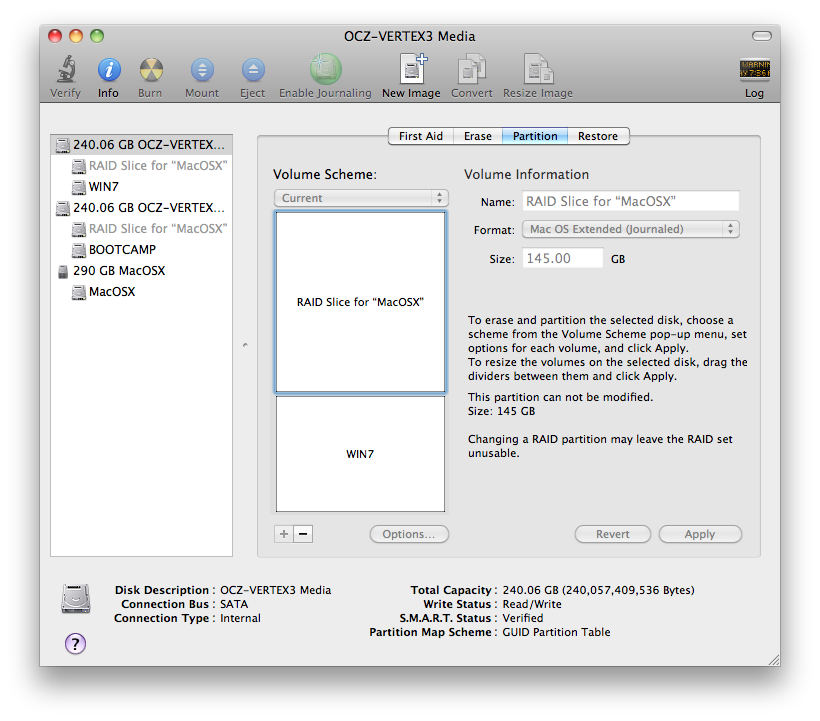The height and width of the screenshot is (721, 820).
Task: Switch to the Erase tab
Action: pyautogui.click(x=477, y=136)
